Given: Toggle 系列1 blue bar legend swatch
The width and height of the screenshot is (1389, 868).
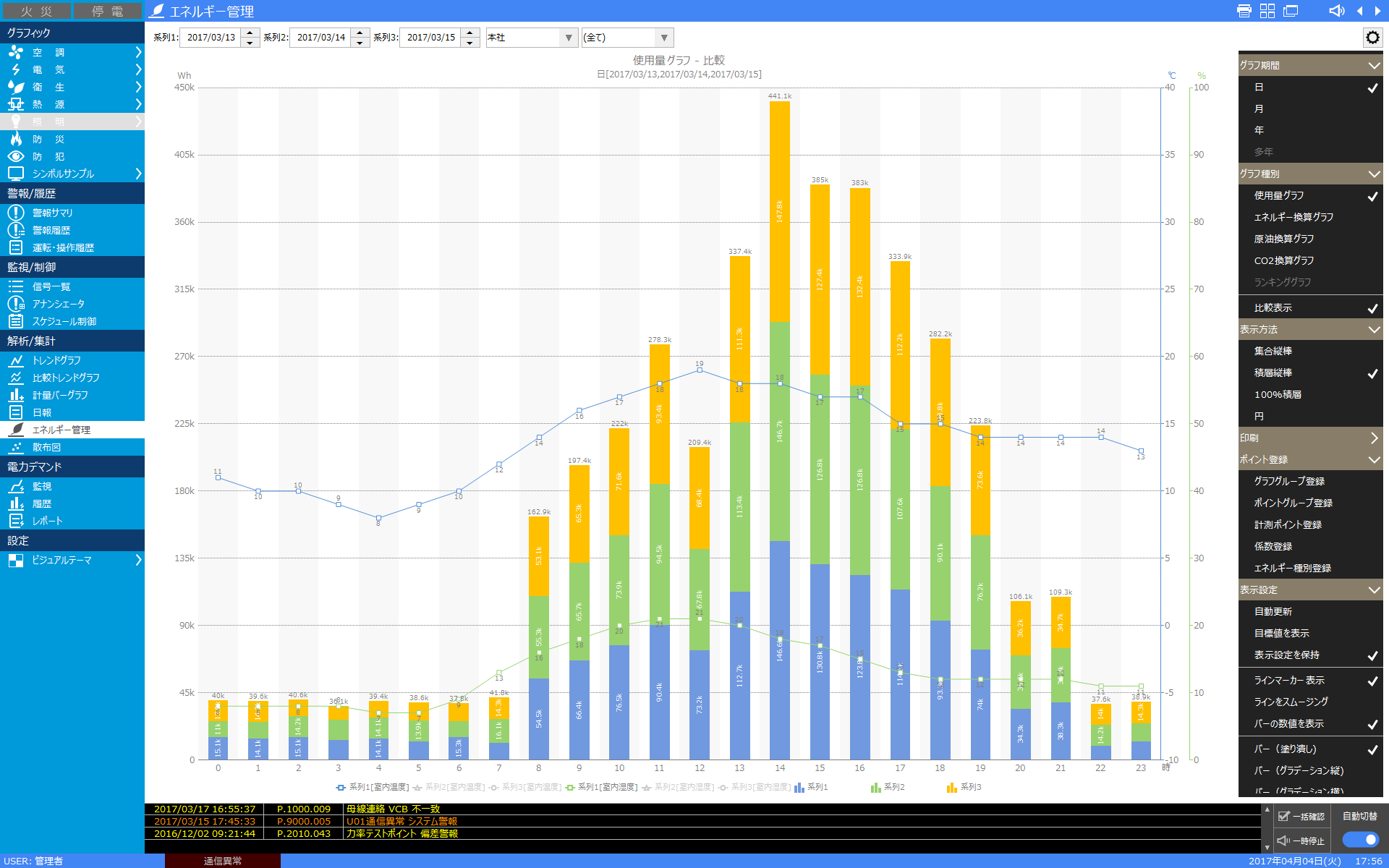Looking at the screenshot, I should [x=799, y=787].
